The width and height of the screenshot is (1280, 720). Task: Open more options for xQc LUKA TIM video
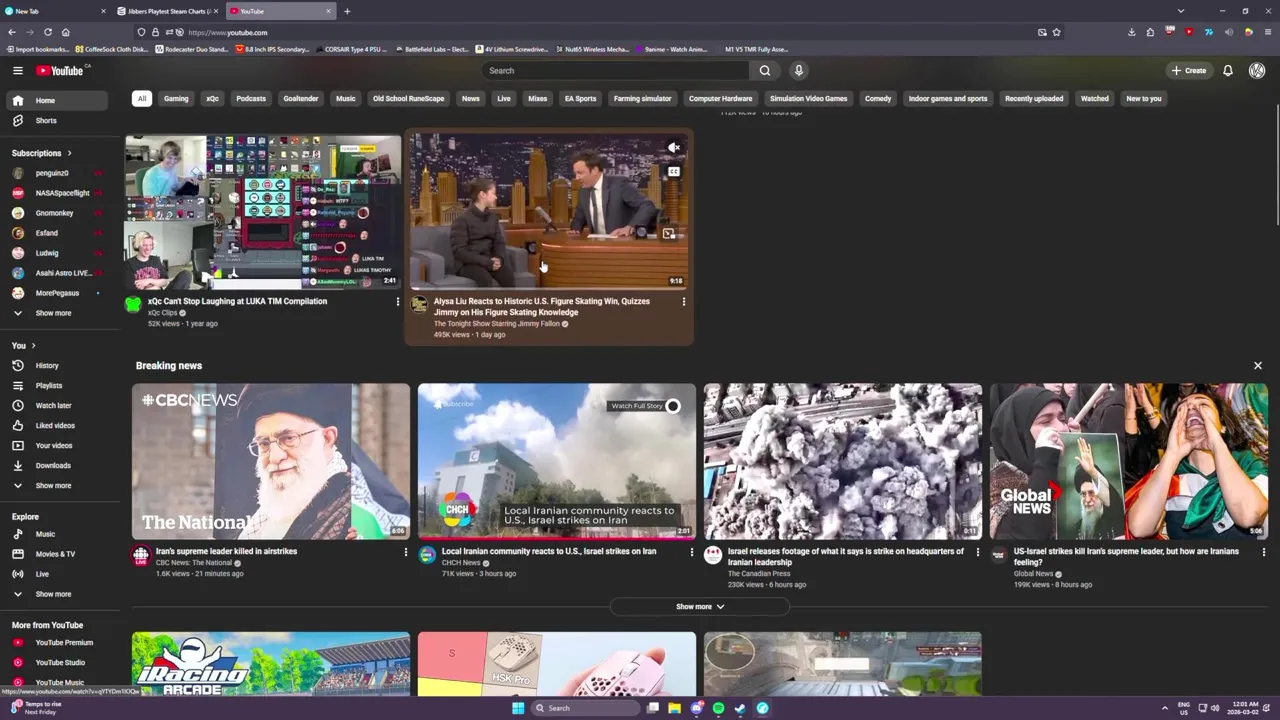397,301
